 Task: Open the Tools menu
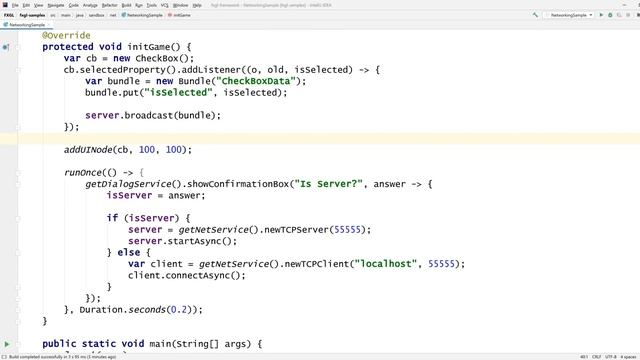pyautogui.click(x=151, y=5)
